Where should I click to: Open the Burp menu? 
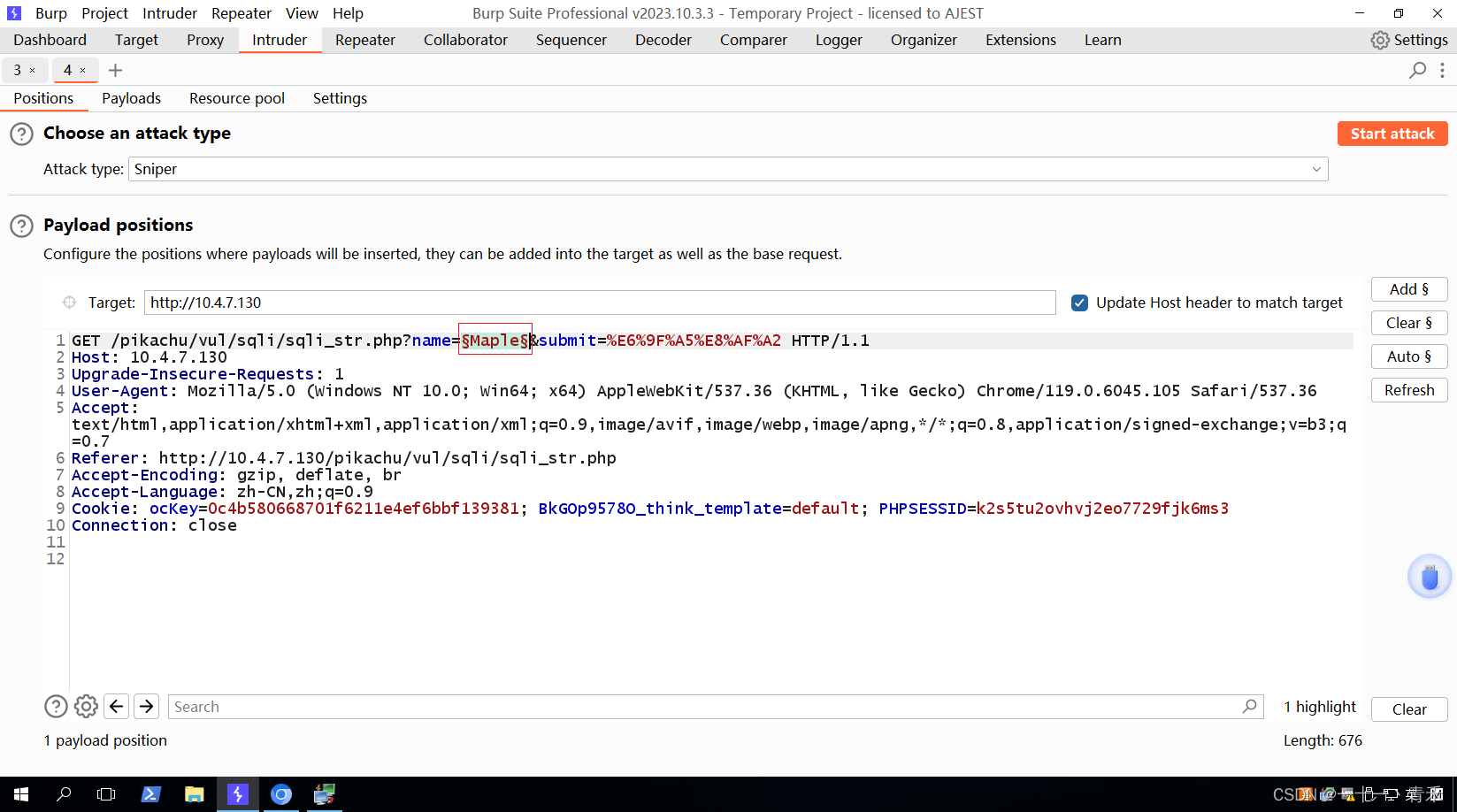pyautogui.click(x=51, y=13)
